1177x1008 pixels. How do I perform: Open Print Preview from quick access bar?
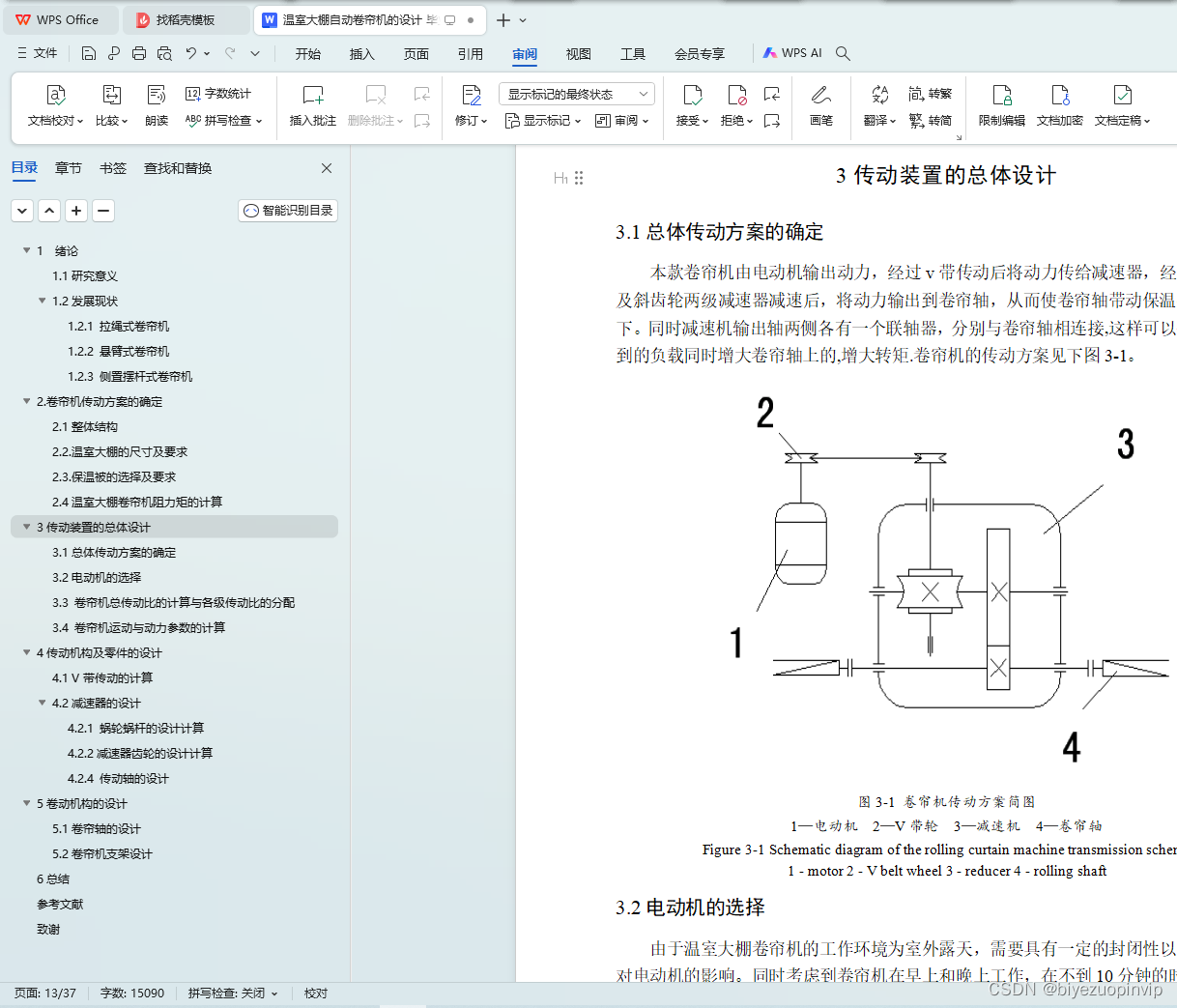(164, 53)
